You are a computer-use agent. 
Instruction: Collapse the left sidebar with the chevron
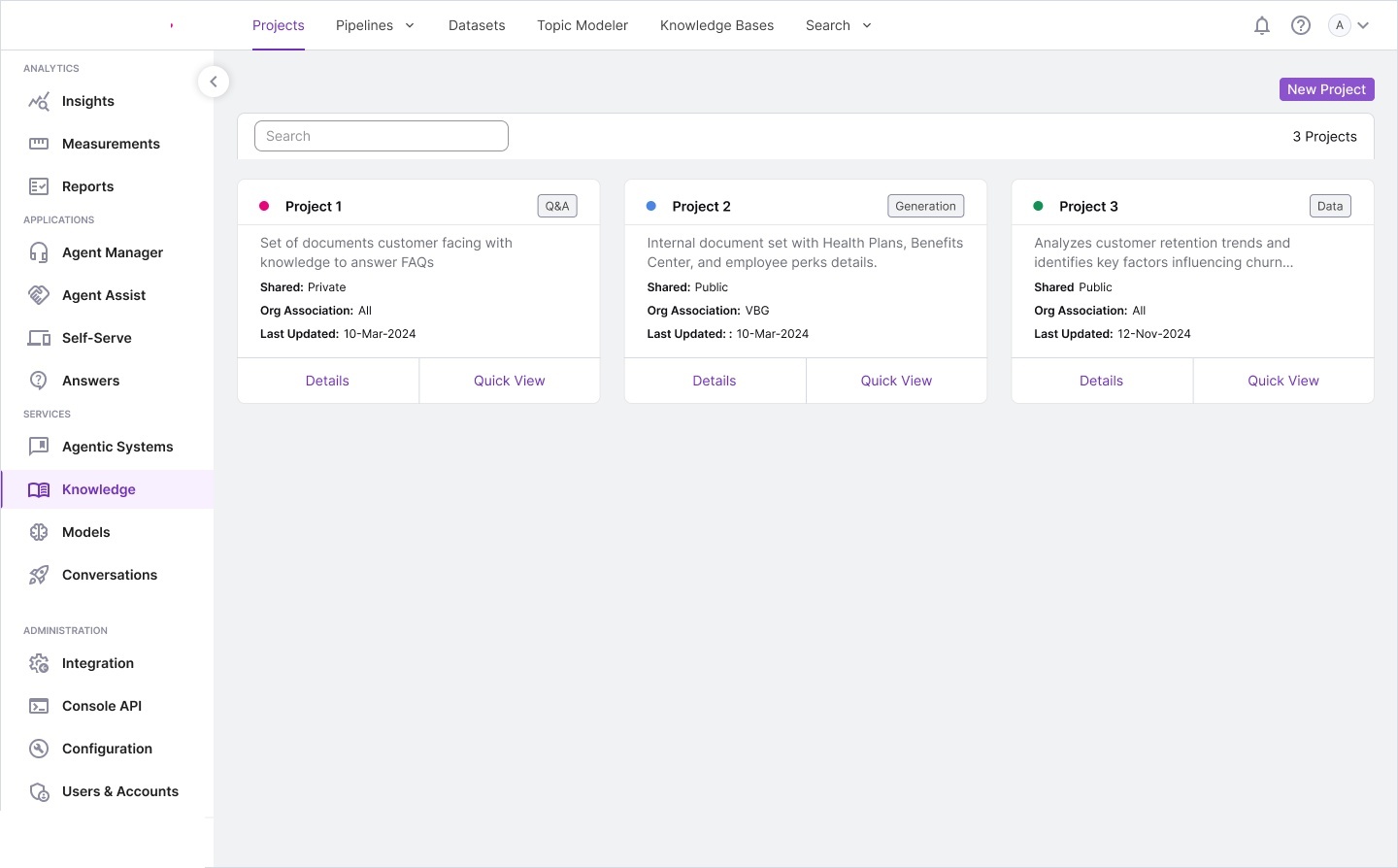pos(214,82)
